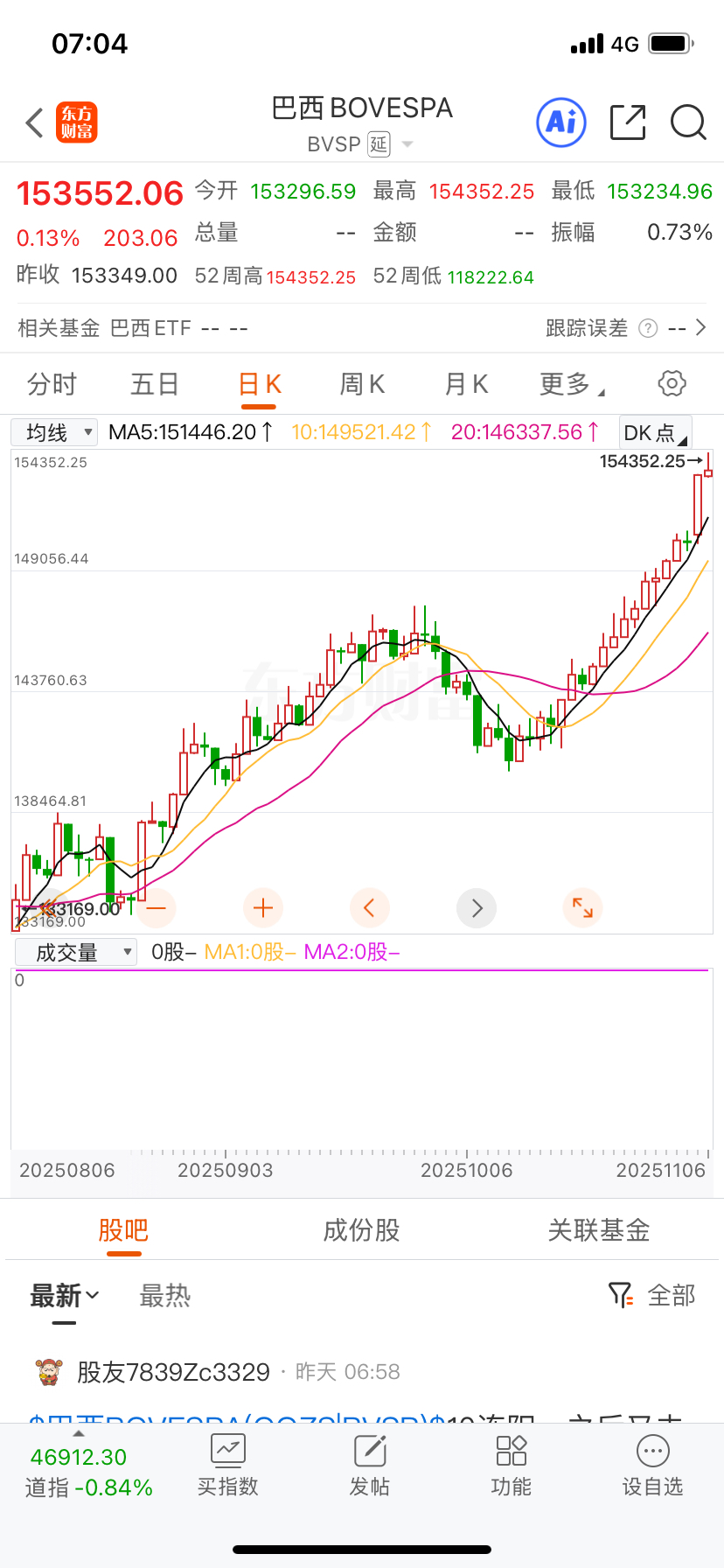This screenshot has height=1568, width=724.
Task: Open the Ai assistant icon
Action: point(560,122)
